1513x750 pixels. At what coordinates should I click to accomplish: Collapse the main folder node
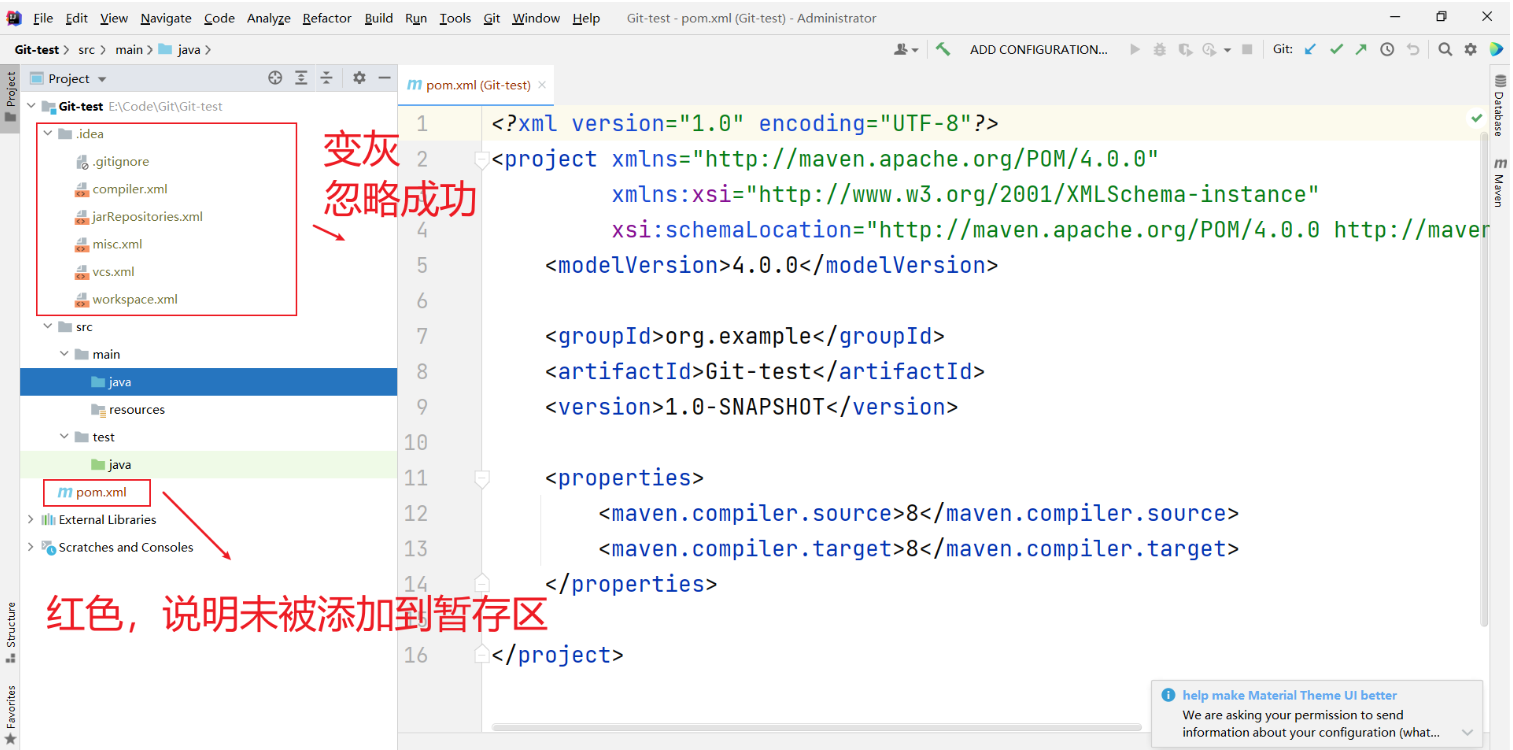coord(65,354)
